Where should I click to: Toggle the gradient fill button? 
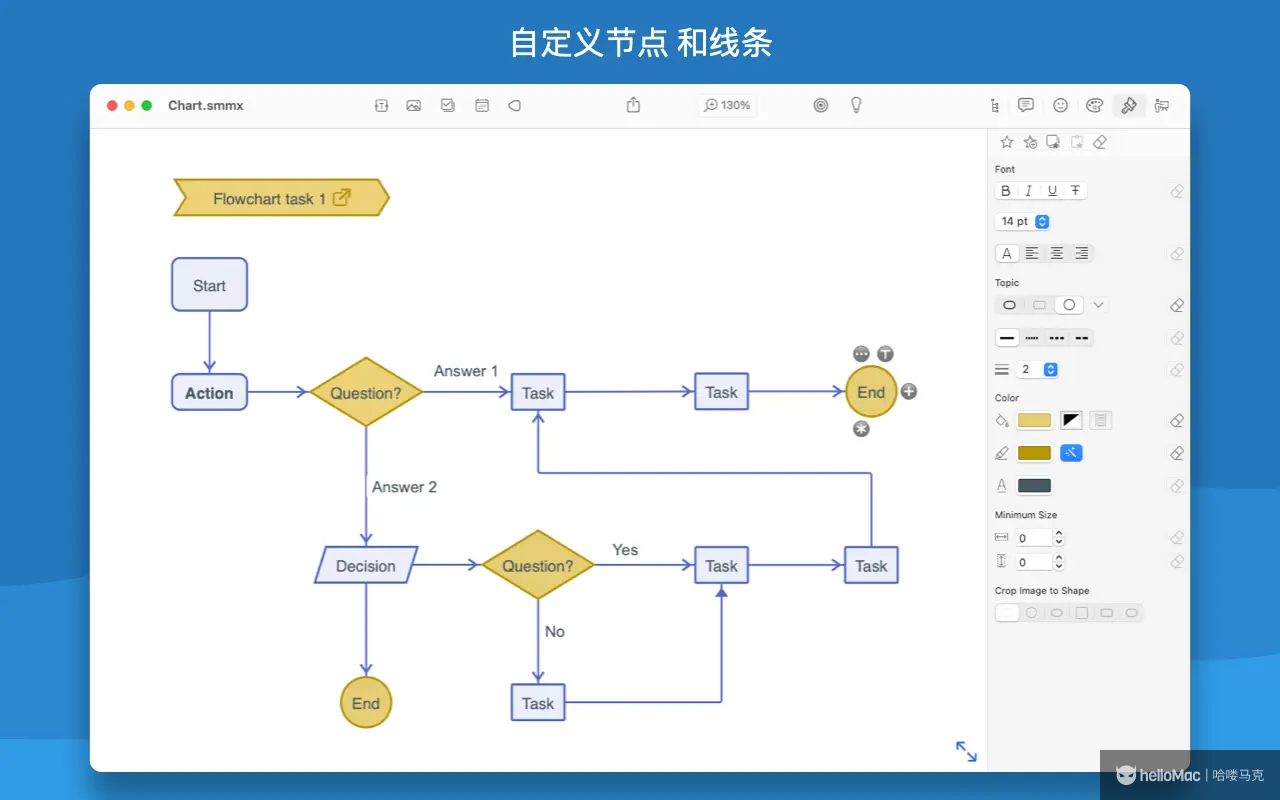coord(1072,421)
